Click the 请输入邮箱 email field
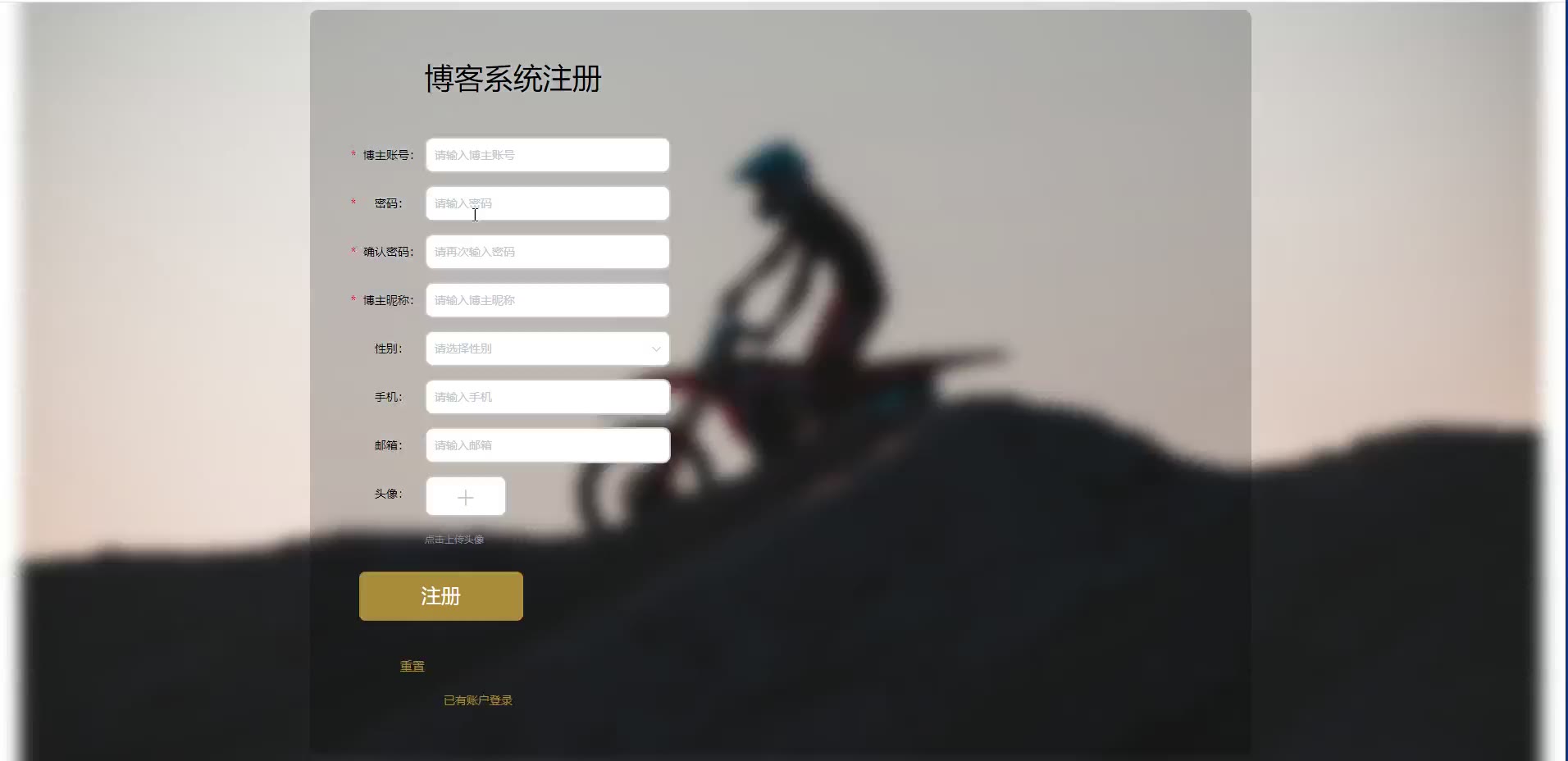1568x761 pixels. tap(548, 445)
